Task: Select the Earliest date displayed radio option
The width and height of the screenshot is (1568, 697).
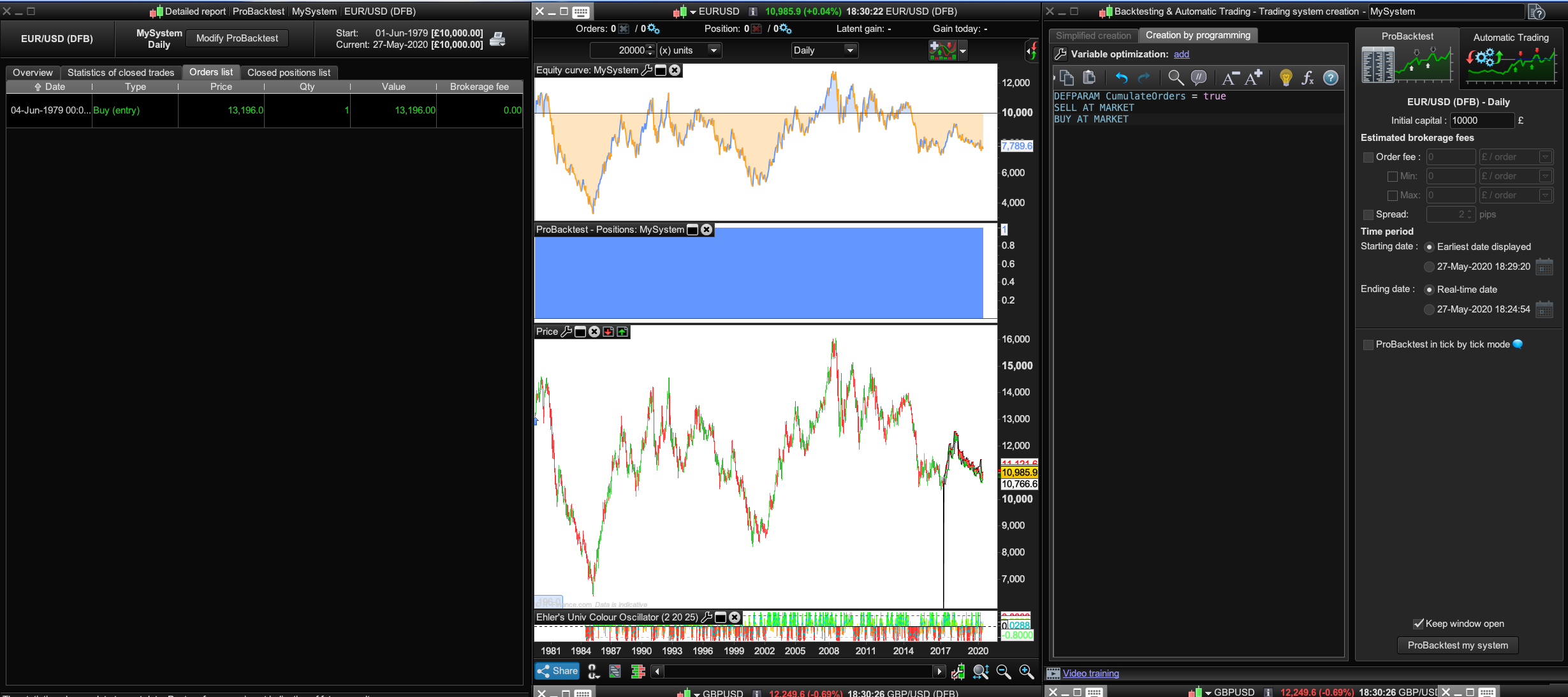Action: pyautogui.click(x=1429, y=247)
